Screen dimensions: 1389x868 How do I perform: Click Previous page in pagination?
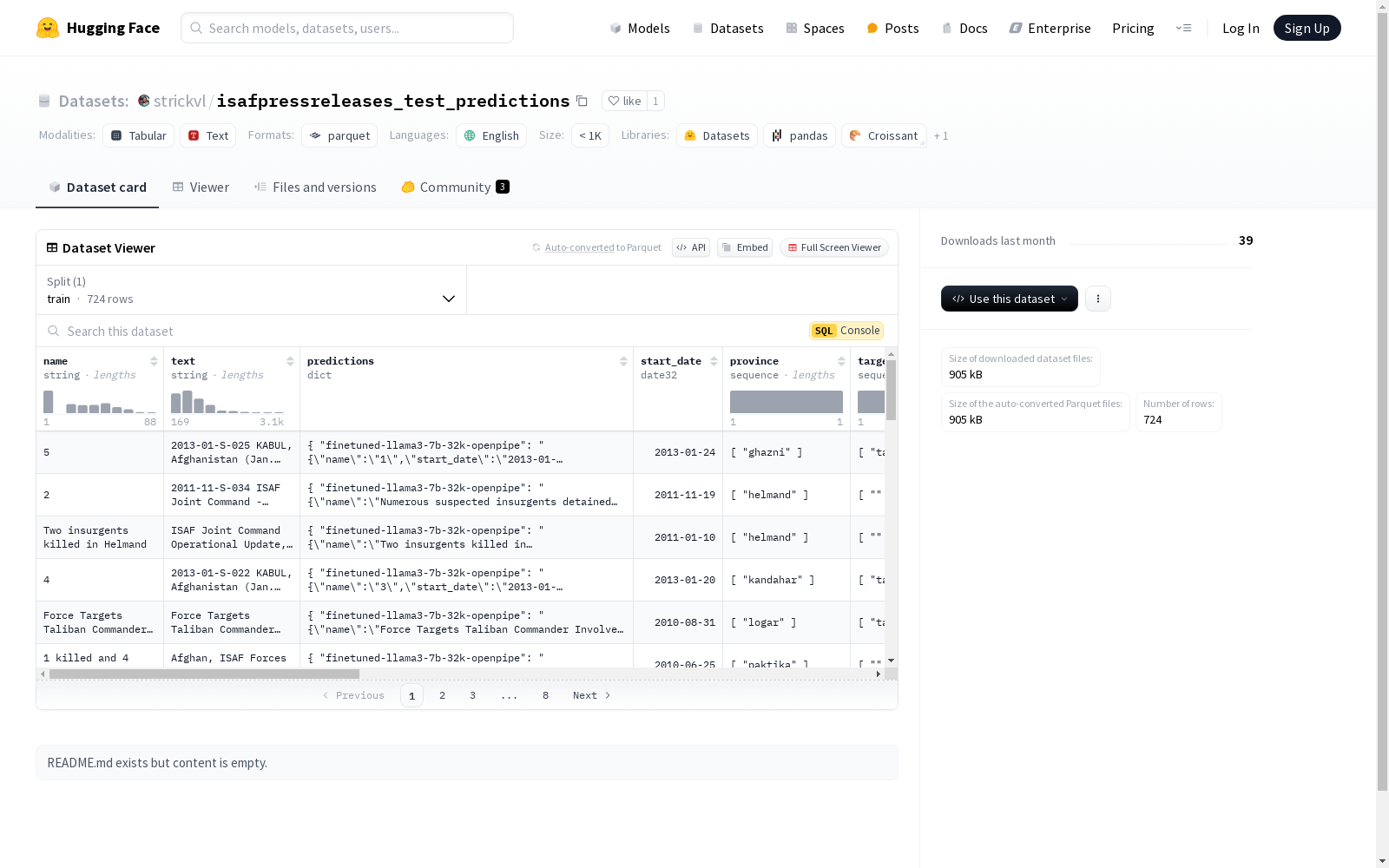click(353, 695)
